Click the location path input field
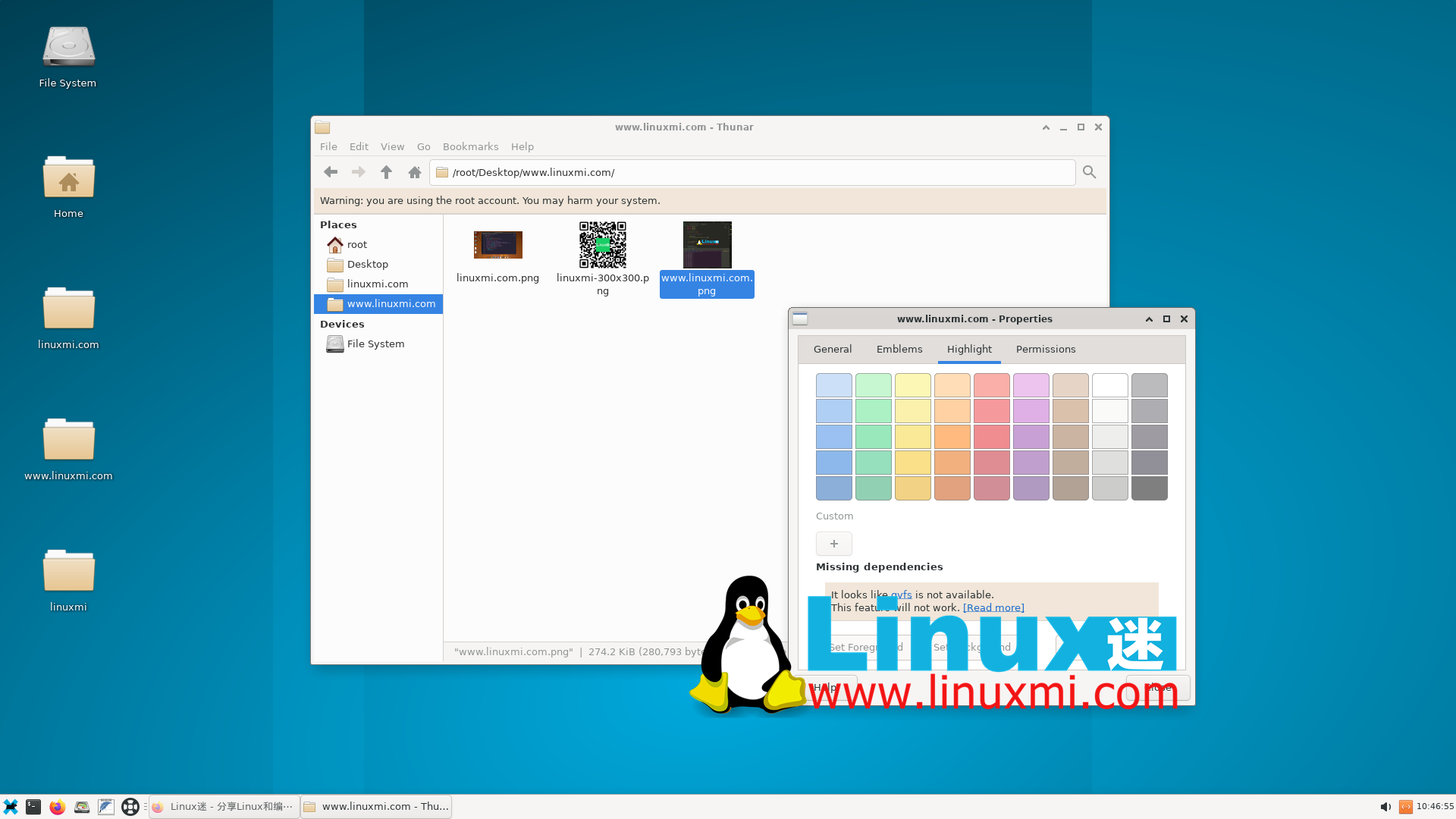 [752, 172]
